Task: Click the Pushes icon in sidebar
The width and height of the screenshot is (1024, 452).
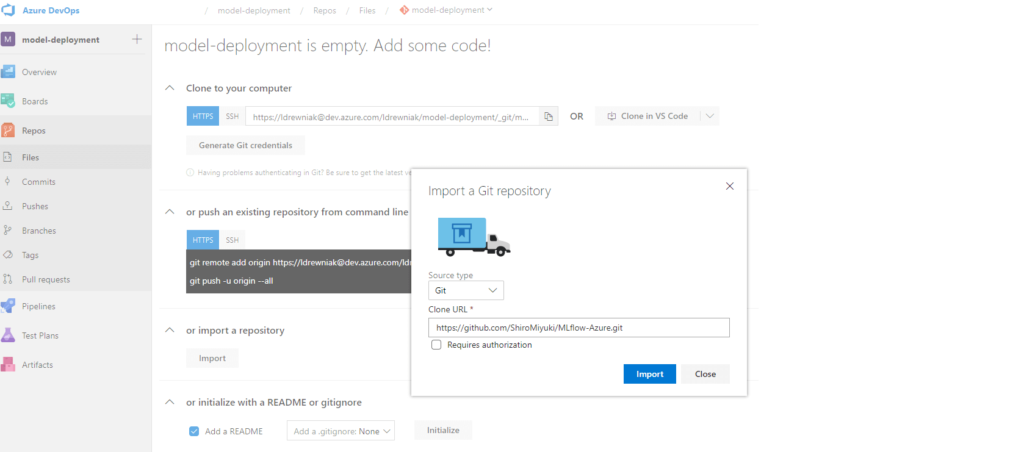Action: click(x=8, y=206)
